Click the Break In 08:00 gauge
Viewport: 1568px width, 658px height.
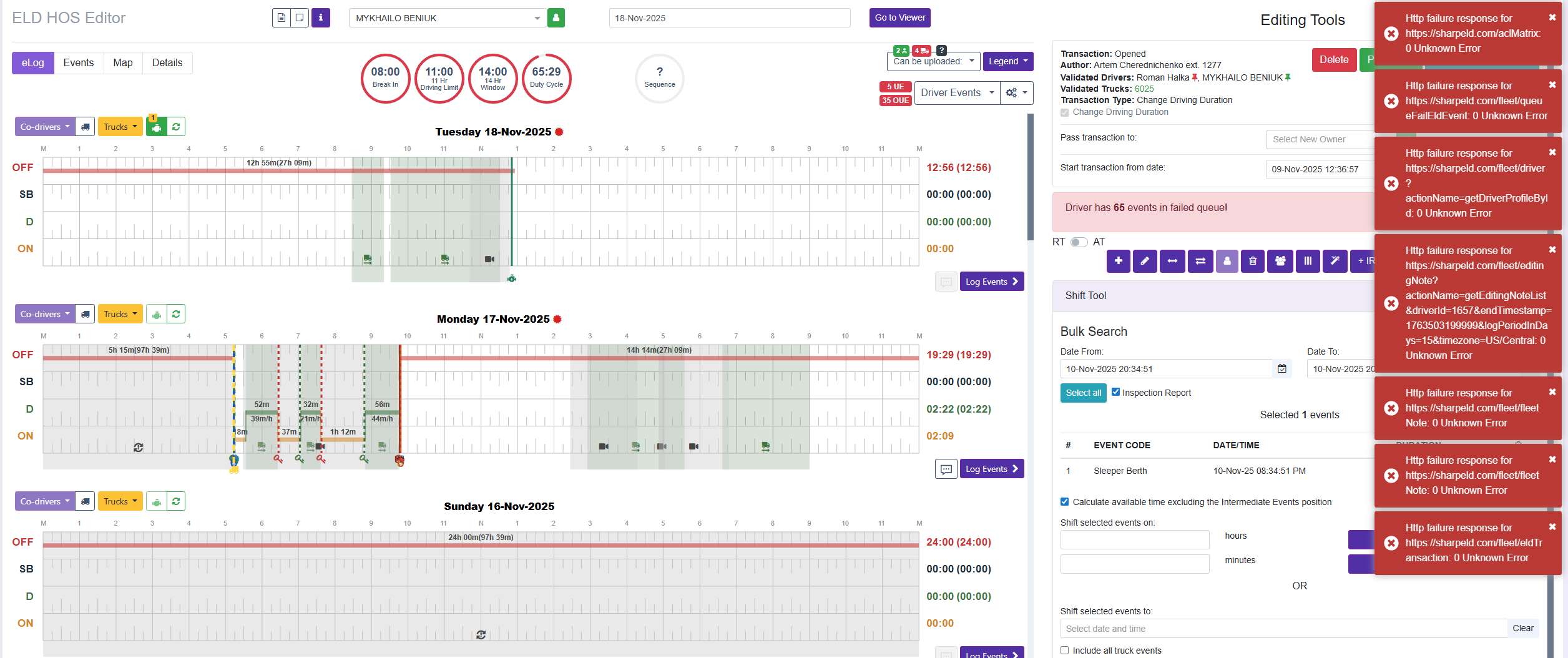385,78
